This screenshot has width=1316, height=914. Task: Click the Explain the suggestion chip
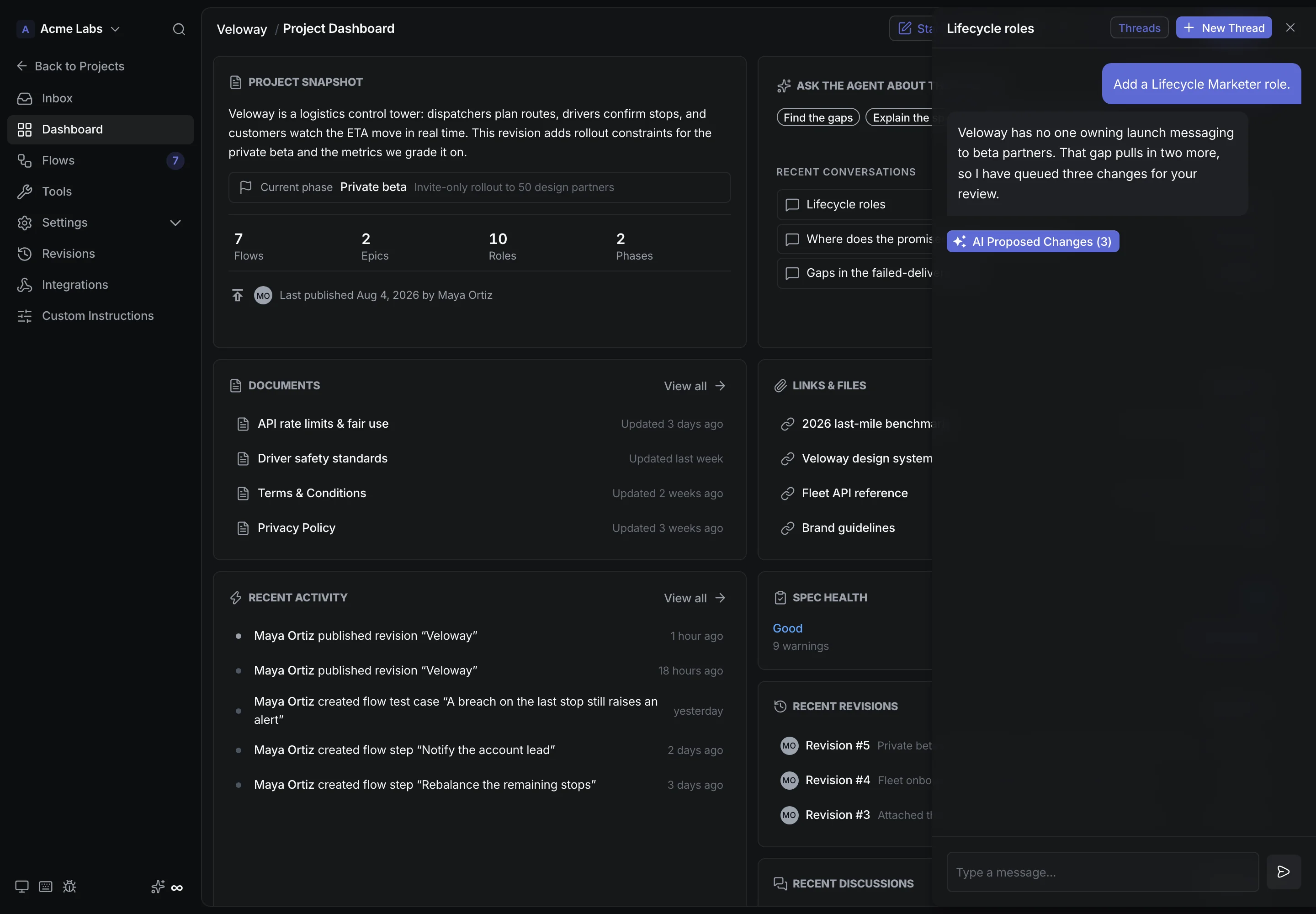899,117
